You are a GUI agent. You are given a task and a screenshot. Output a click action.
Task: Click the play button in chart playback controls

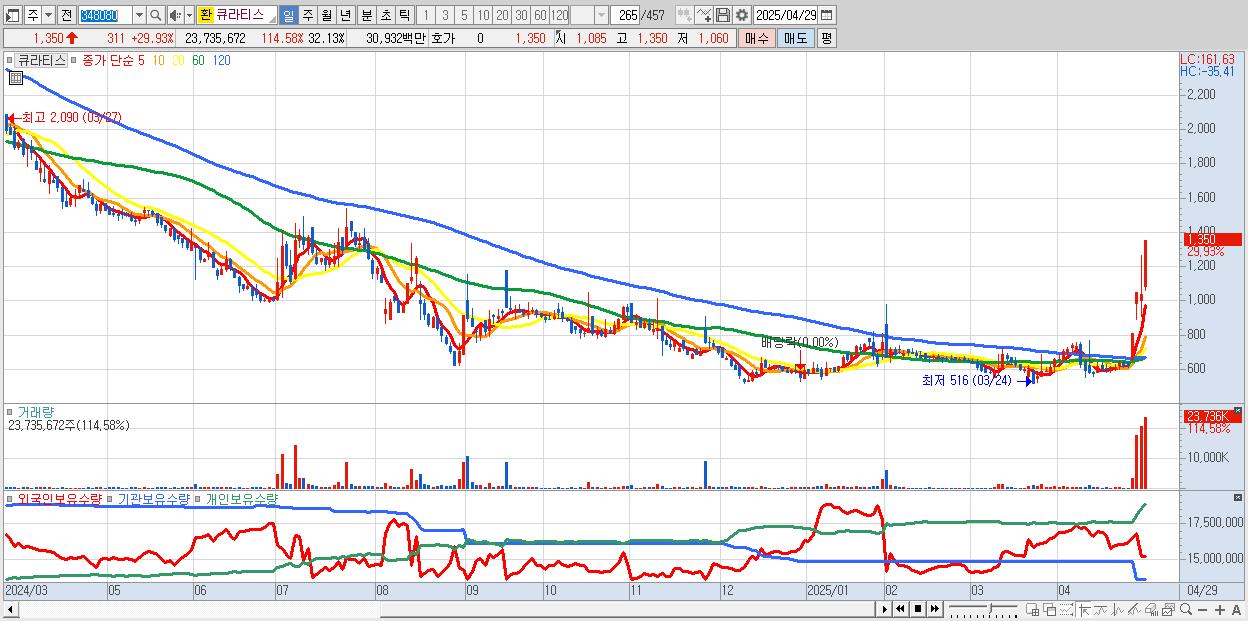[x=885, y=609]
